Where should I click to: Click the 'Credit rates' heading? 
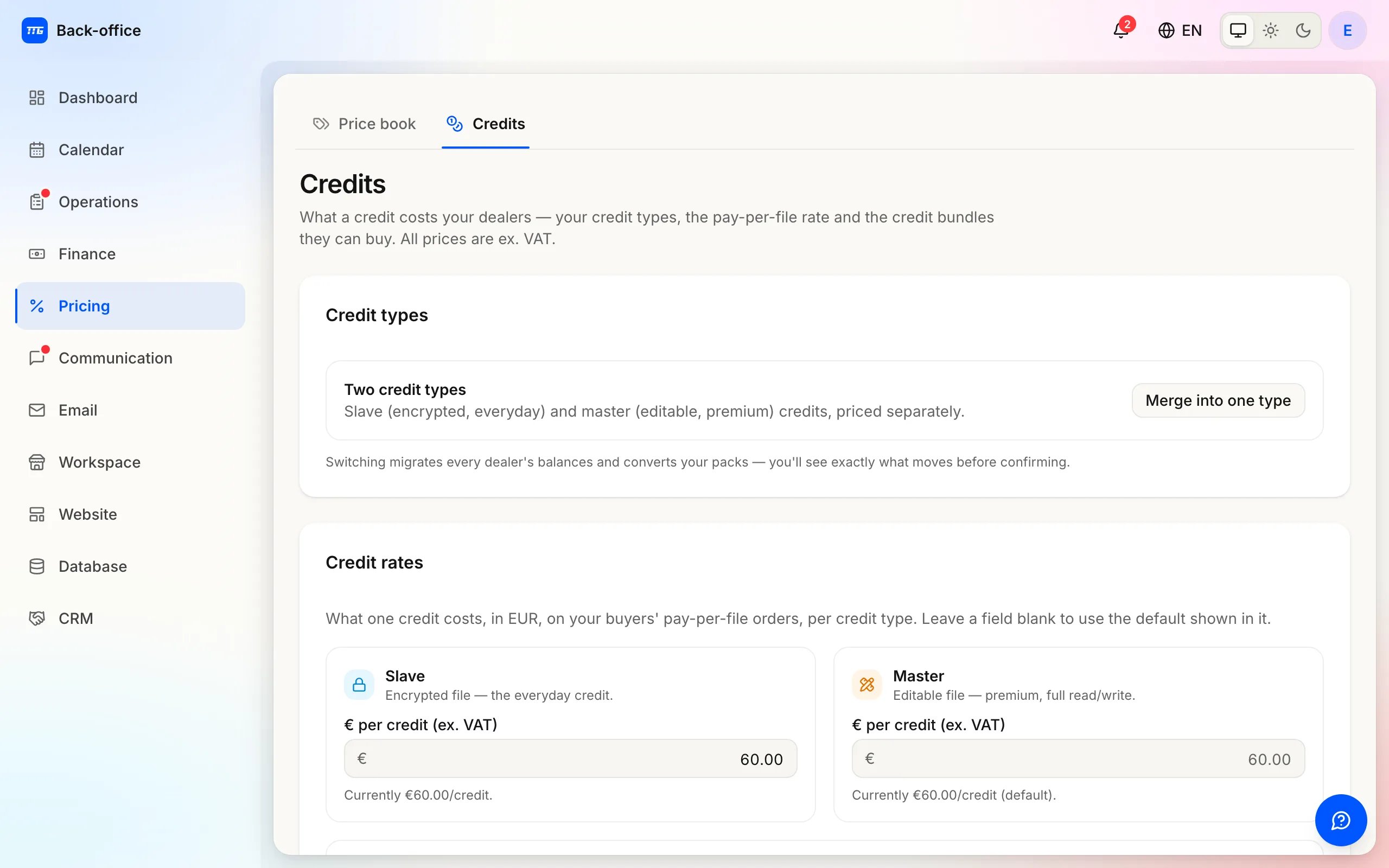(374, 563)
